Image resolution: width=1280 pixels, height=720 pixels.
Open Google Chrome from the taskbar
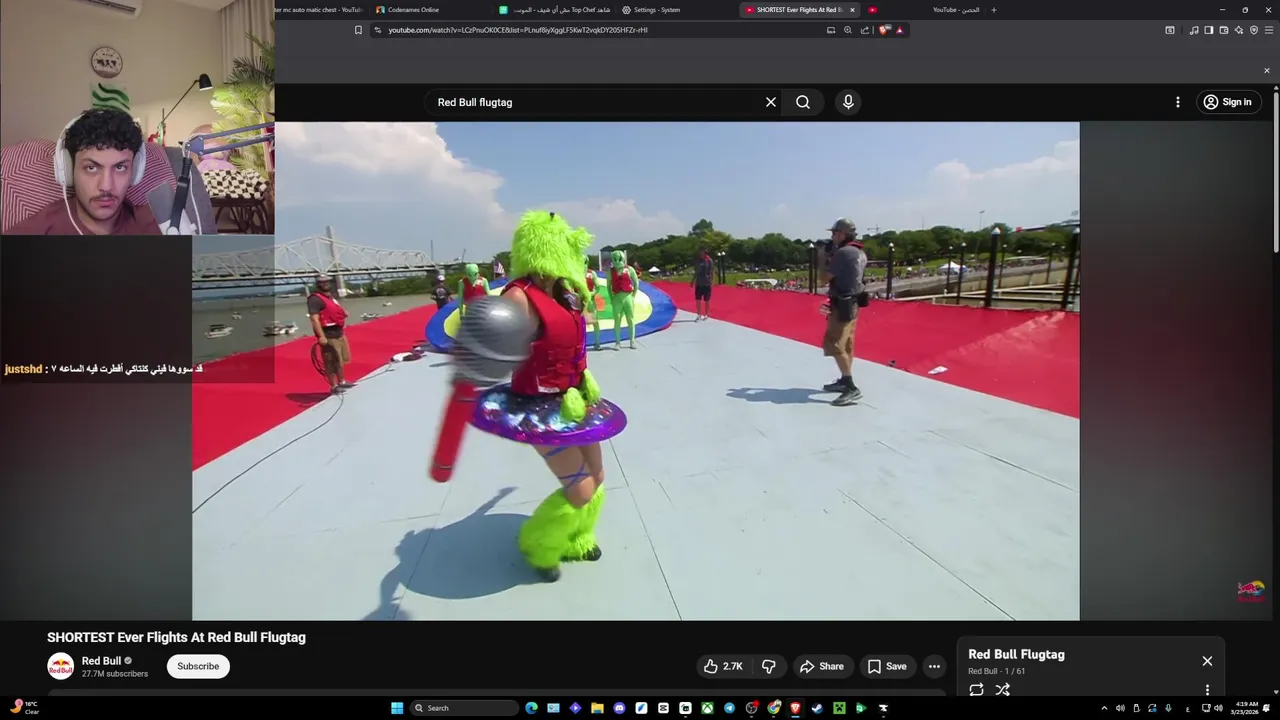773,708
